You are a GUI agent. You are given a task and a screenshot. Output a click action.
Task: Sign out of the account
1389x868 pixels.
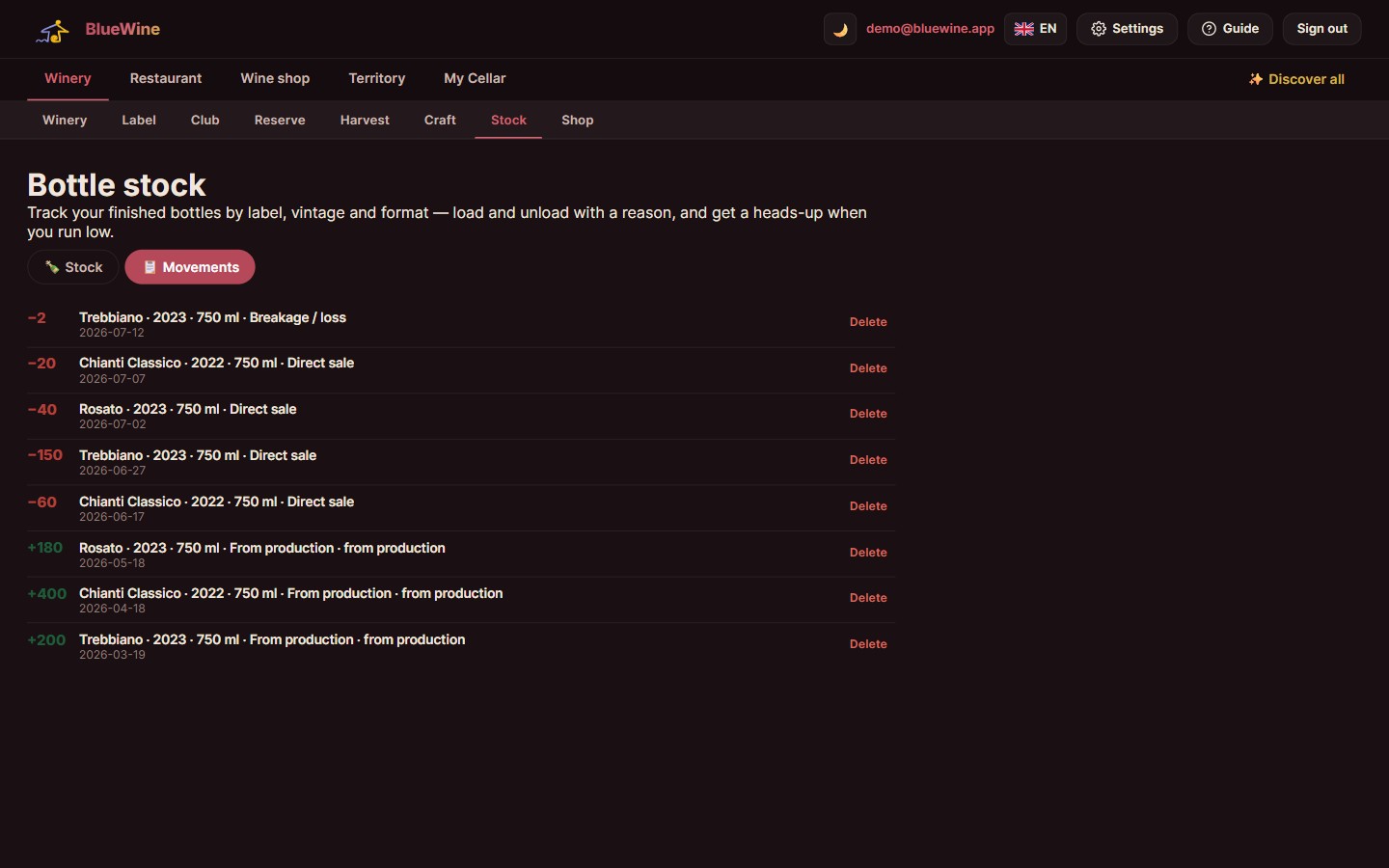coord(1321,29)
